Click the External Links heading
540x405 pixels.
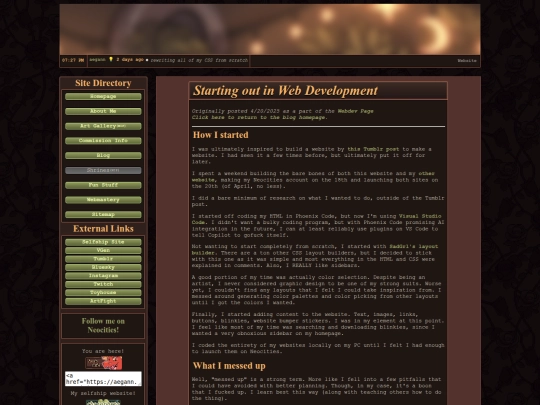pos(103,229)
